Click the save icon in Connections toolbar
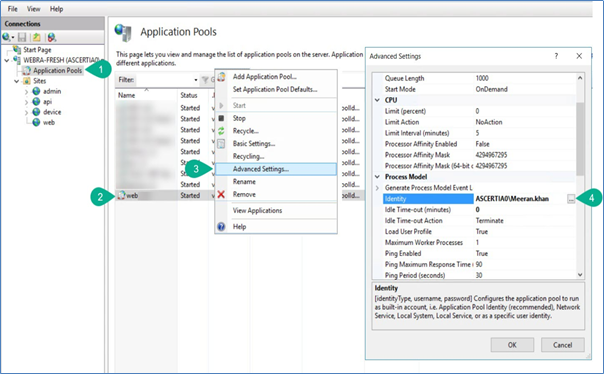 pyautogui.click(x=22, y=37)
